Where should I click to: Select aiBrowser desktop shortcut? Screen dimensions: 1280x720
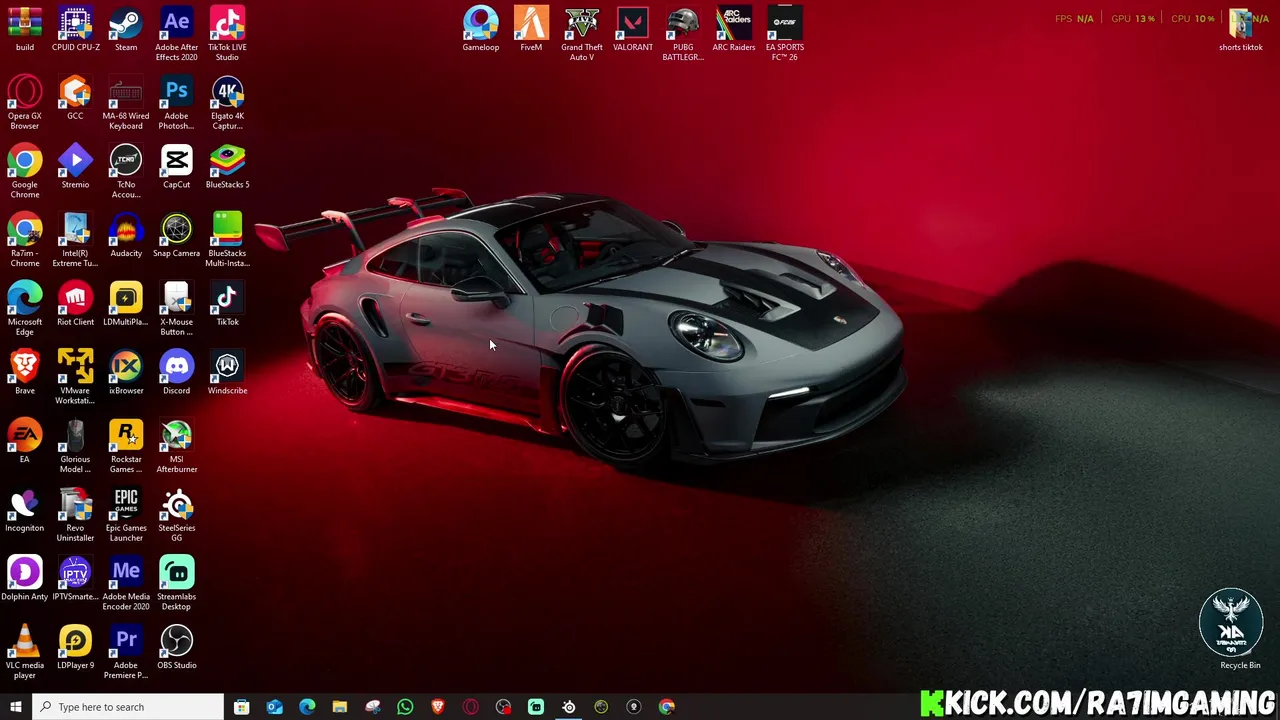(x=126, y=373)
